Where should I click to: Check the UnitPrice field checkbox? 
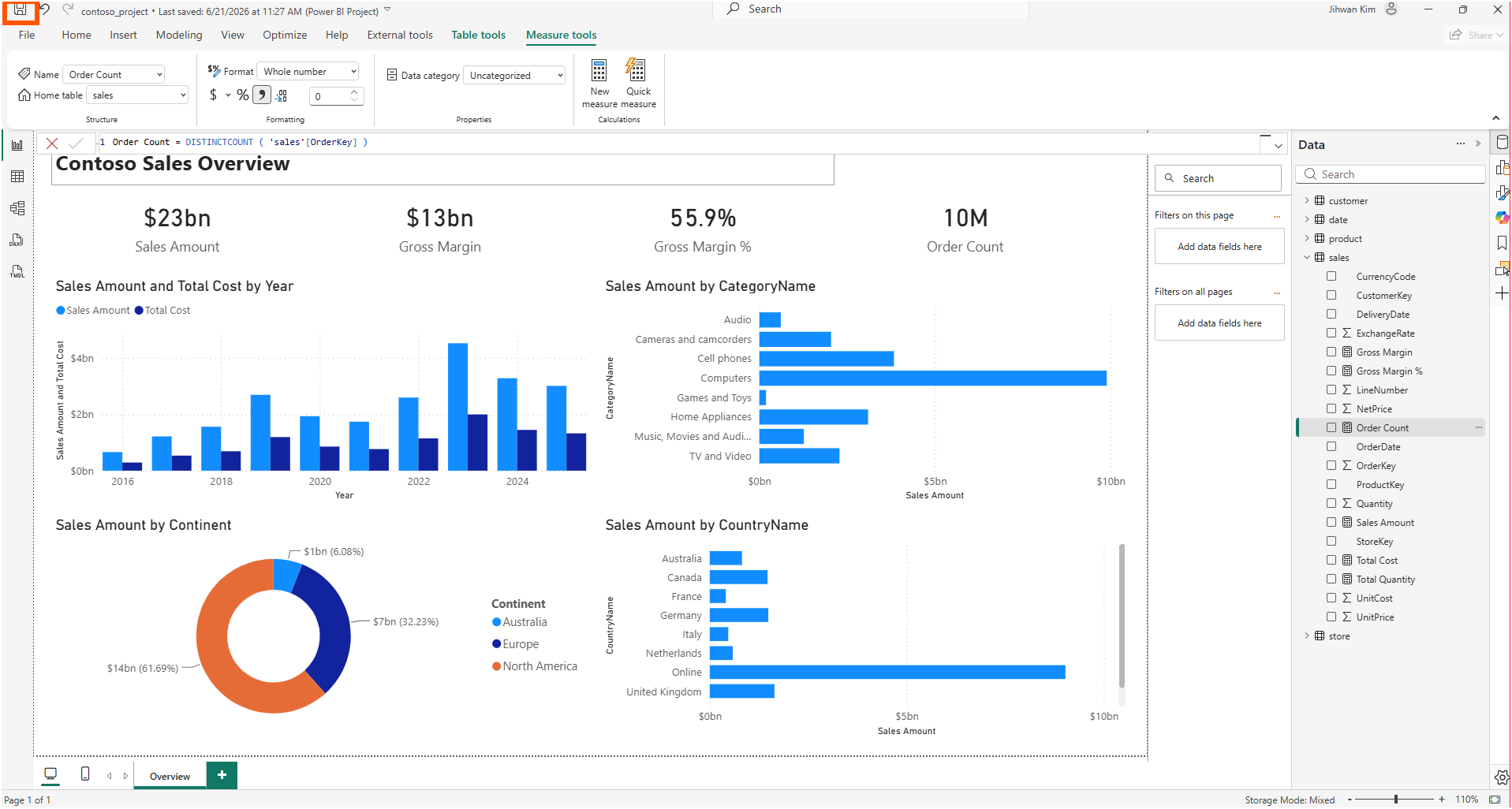[1331, 617]
